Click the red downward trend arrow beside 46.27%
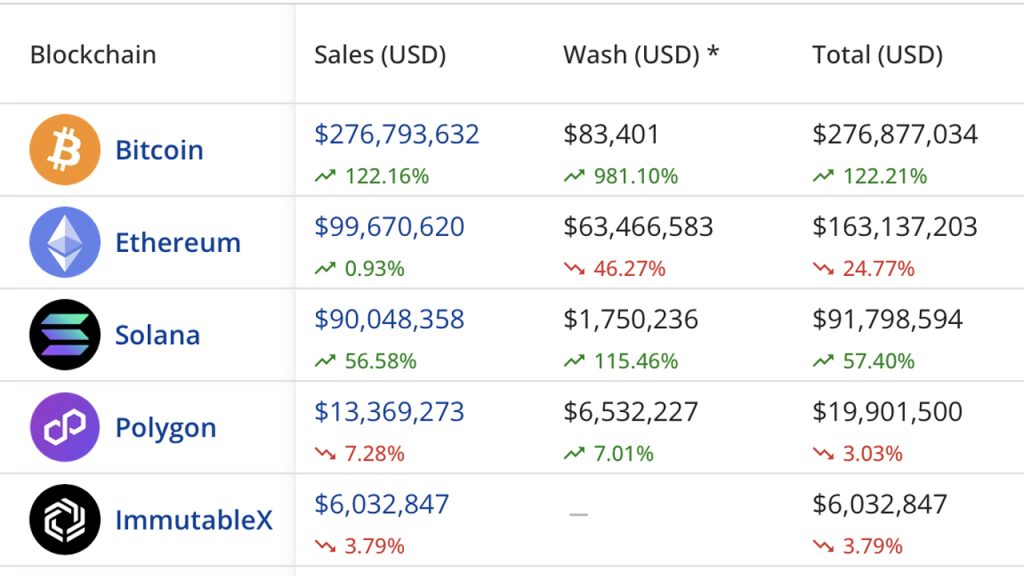The image size is (1024, 576). point(572,268)
